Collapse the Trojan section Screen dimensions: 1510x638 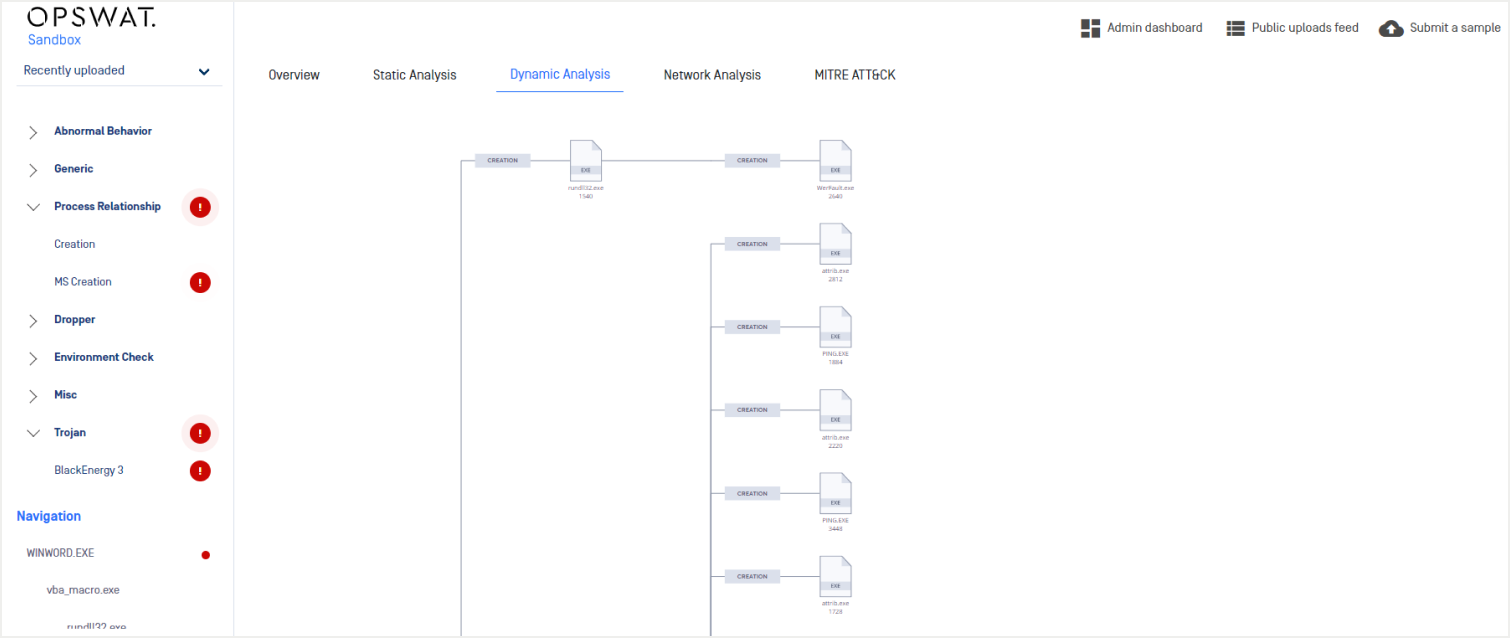33,433
